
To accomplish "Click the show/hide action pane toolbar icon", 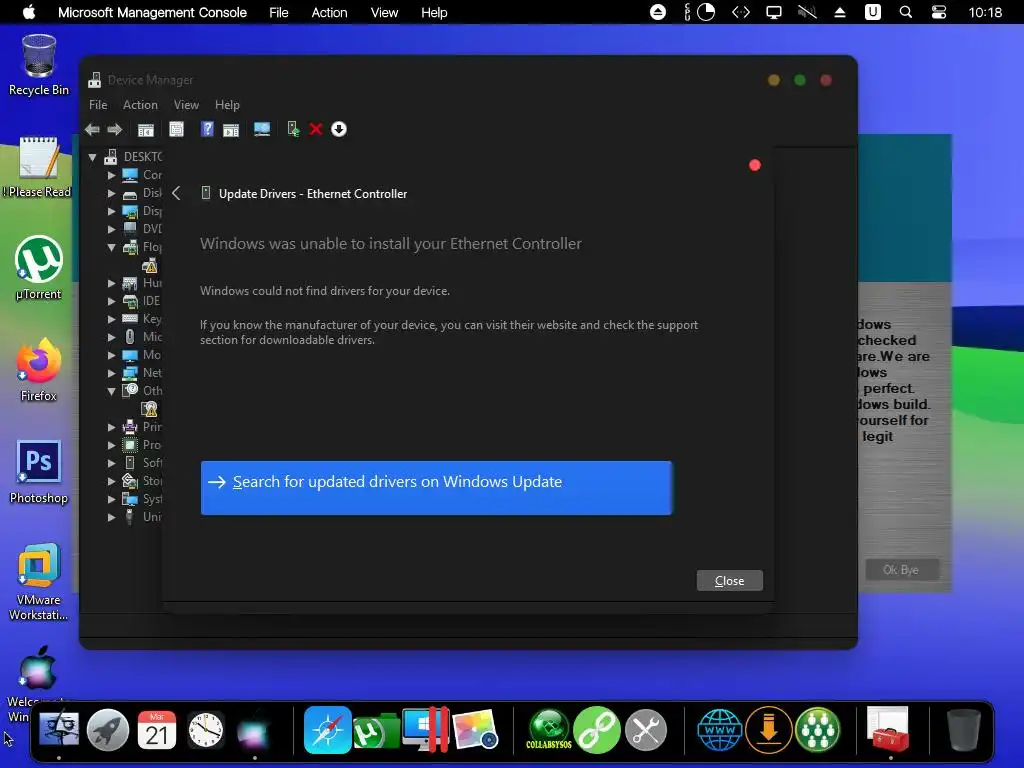I will pos(231,129).
